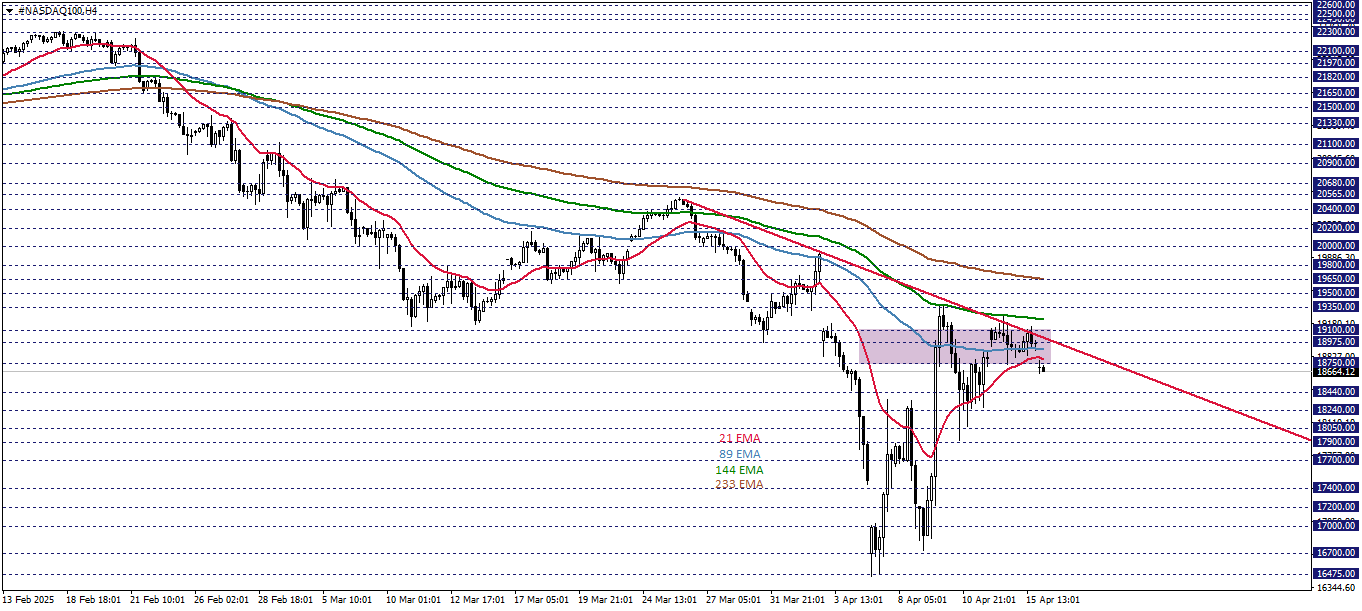Click the 17700.00 price level label
Screen dimensions: 1362x611
[1336, 460]
